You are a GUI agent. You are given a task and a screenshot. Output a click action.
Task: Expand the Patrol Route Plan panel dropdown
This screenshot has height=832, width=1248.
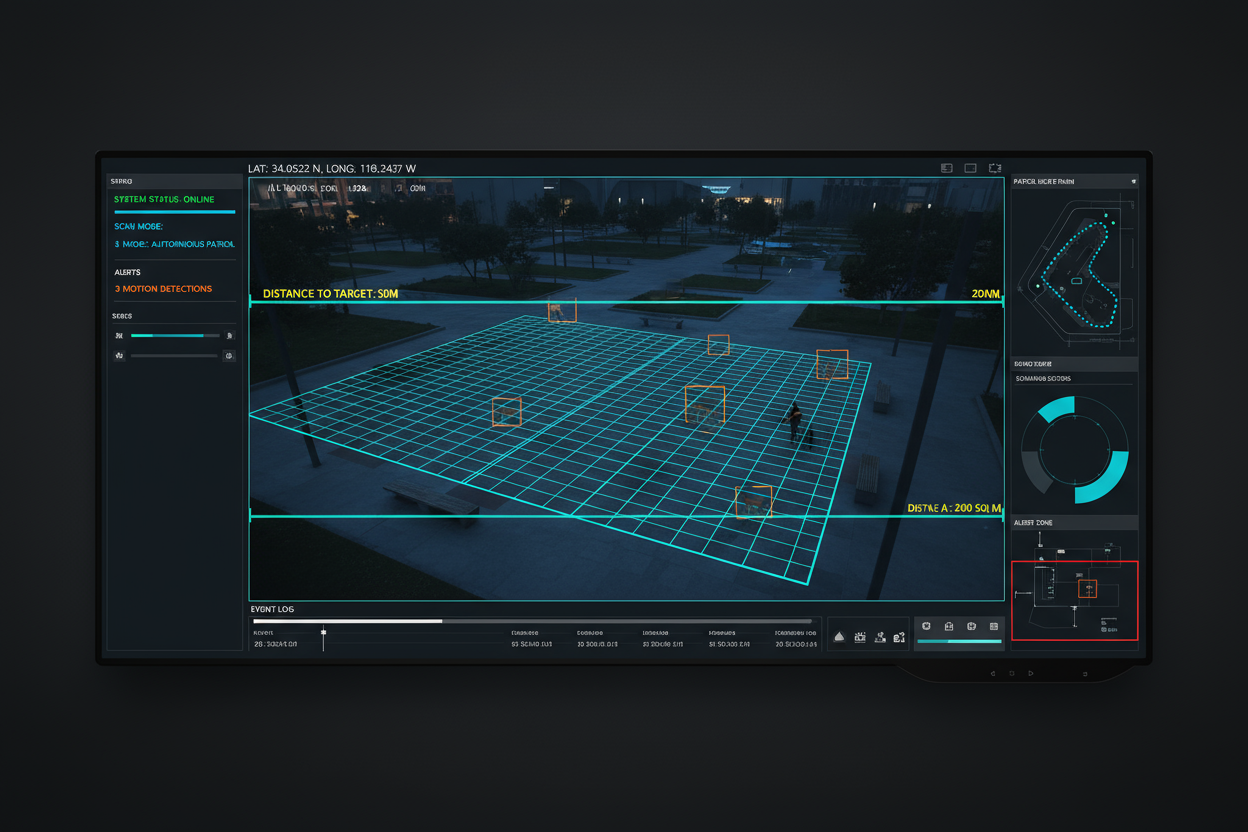click(x=1133, y=181)
